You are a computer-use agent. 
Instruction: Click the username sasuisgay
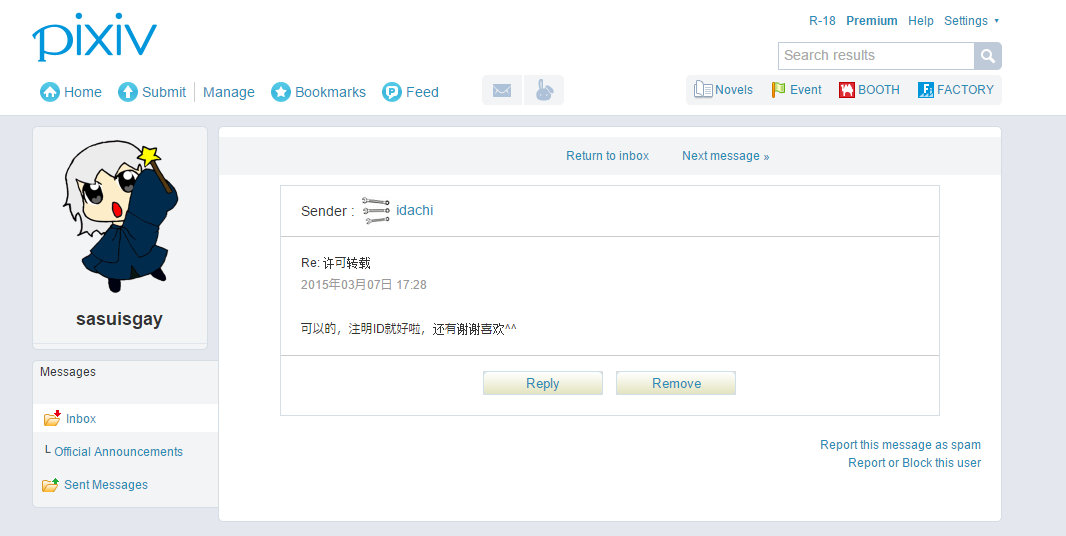120,319
